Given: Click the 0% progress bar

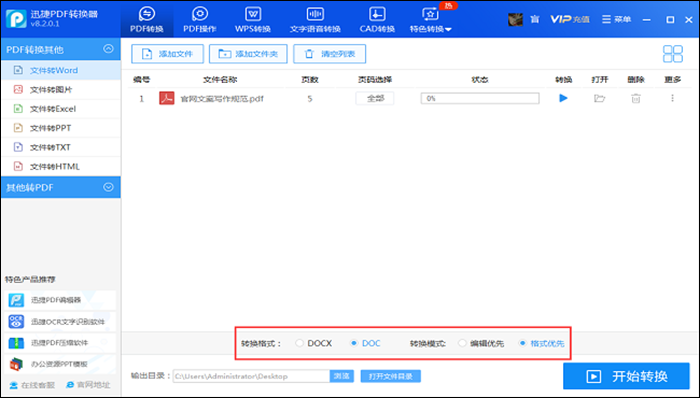Looking at the screenshot, I should [480, 98].
